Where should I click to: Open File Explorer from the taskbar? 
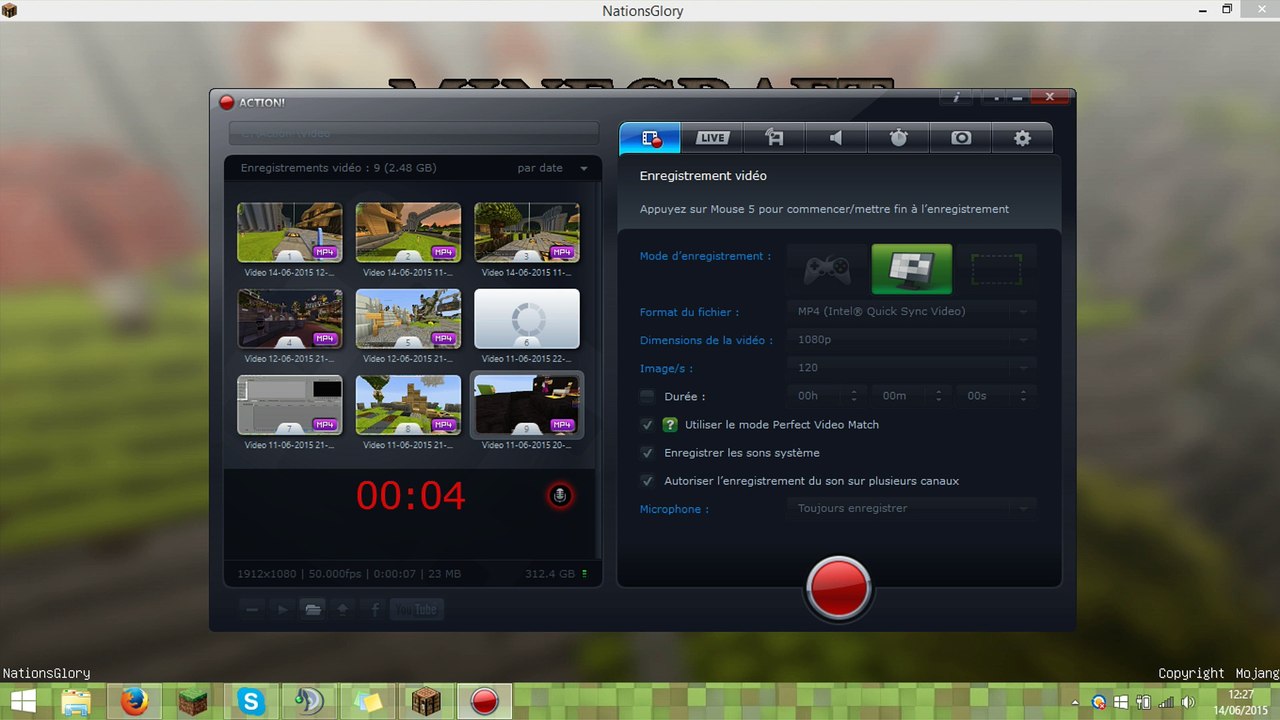pyautogui.click(x=77, y=701)
